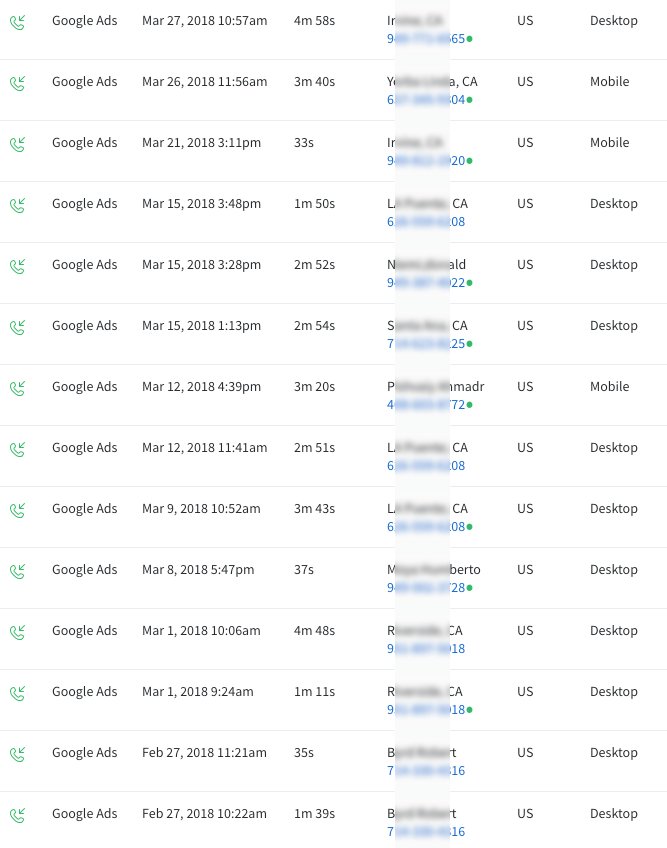The width and height of the screenshot is (667, 848).
Task: Select the inbound call icon for the 33s call
Action: click(x=17, y=144)
